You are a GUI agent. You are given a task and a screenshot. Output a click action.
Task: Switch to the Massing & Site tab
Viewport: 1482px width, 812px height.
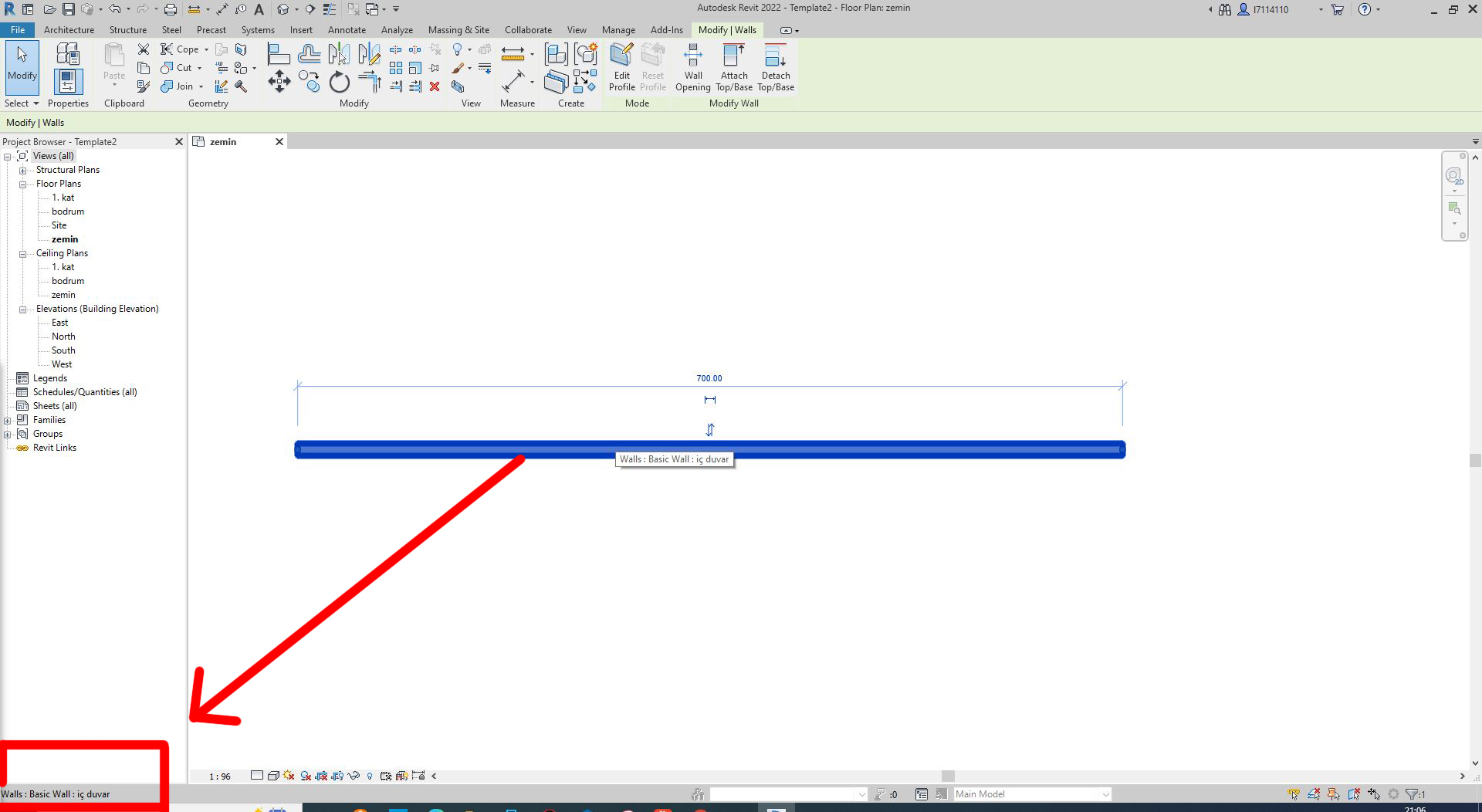pyautogui.click(x=458, y=30)
